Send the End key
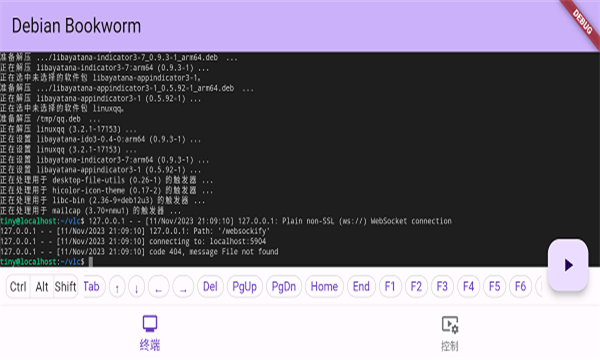 [361, 287]
